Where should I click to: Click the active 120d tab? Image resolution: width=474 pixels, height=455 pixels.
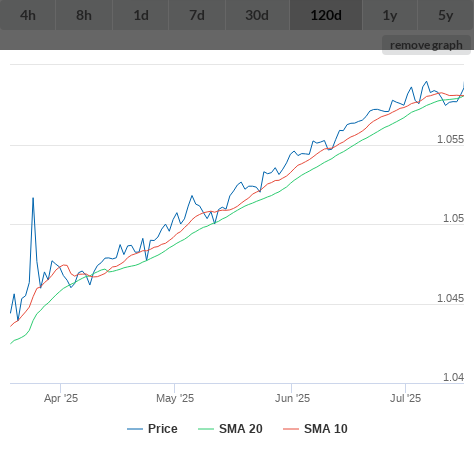tap(326, 15)
